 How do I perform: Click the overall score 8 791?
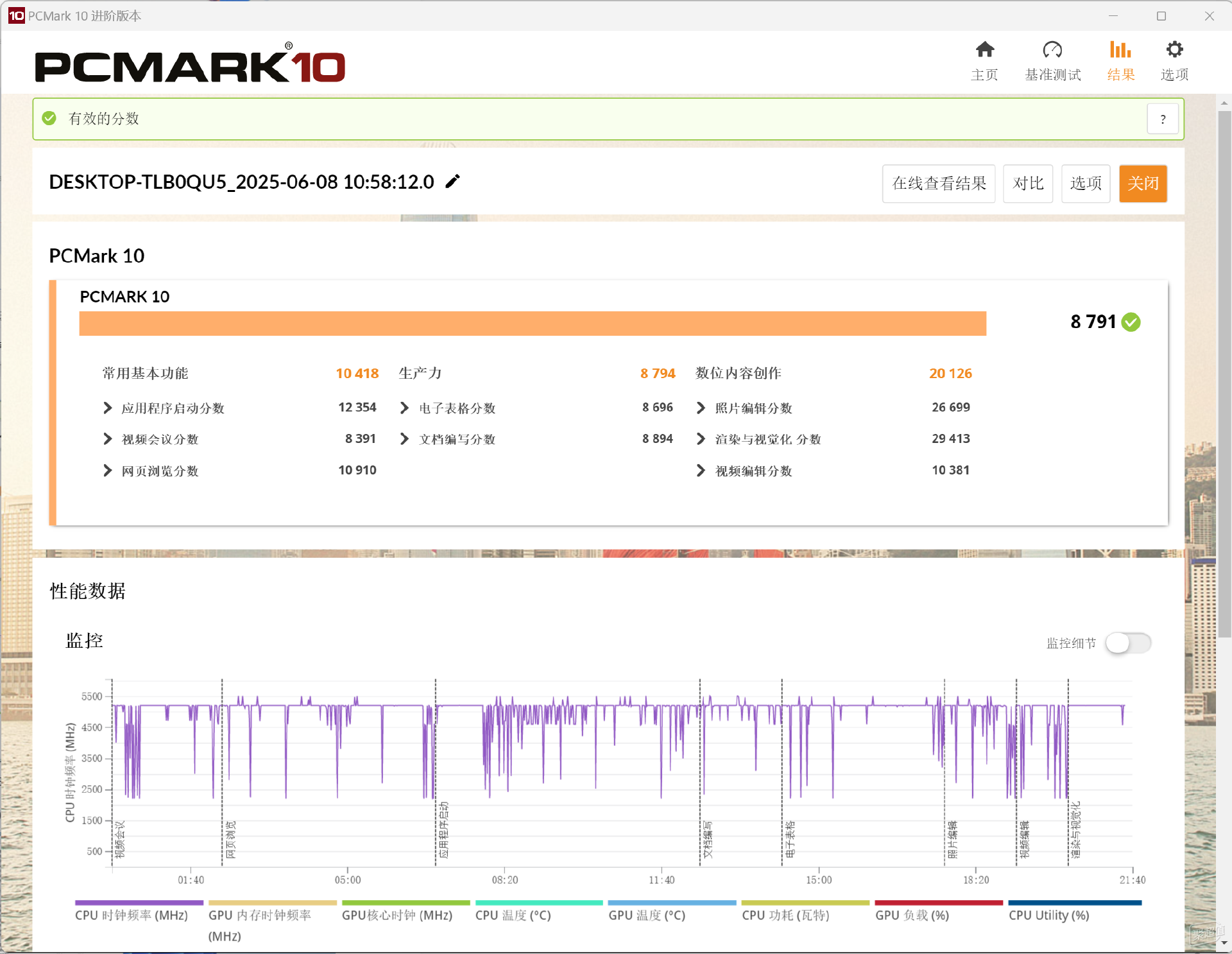(1093, 322)
